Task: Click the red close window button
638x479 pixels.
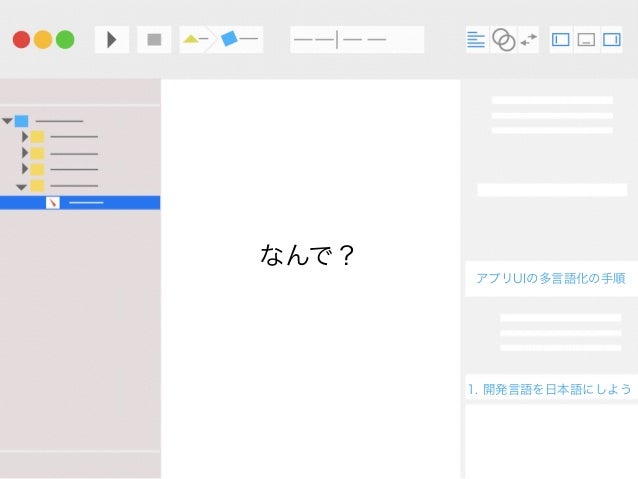Action: pyautogui.click(x=22, y=39)
